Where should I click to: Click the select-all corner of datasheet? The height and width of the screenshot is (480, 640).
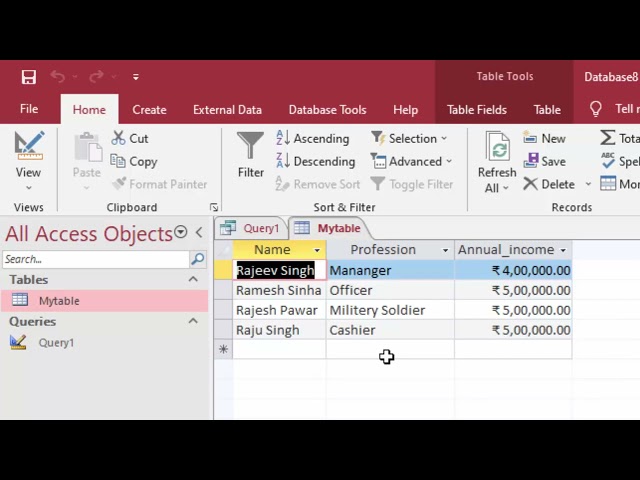[223, 249]
